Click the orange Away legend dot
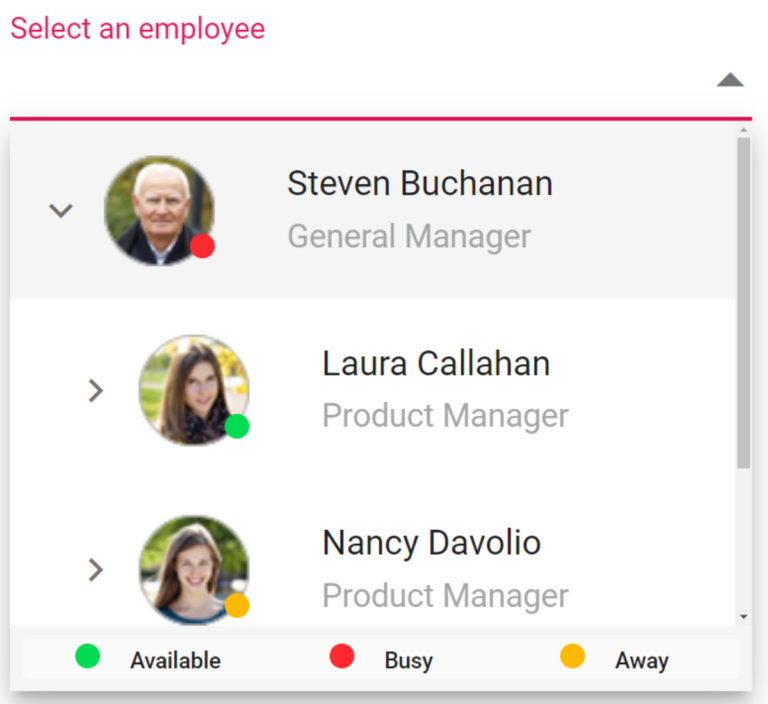The image size is (768, 704). click(572, 657)
